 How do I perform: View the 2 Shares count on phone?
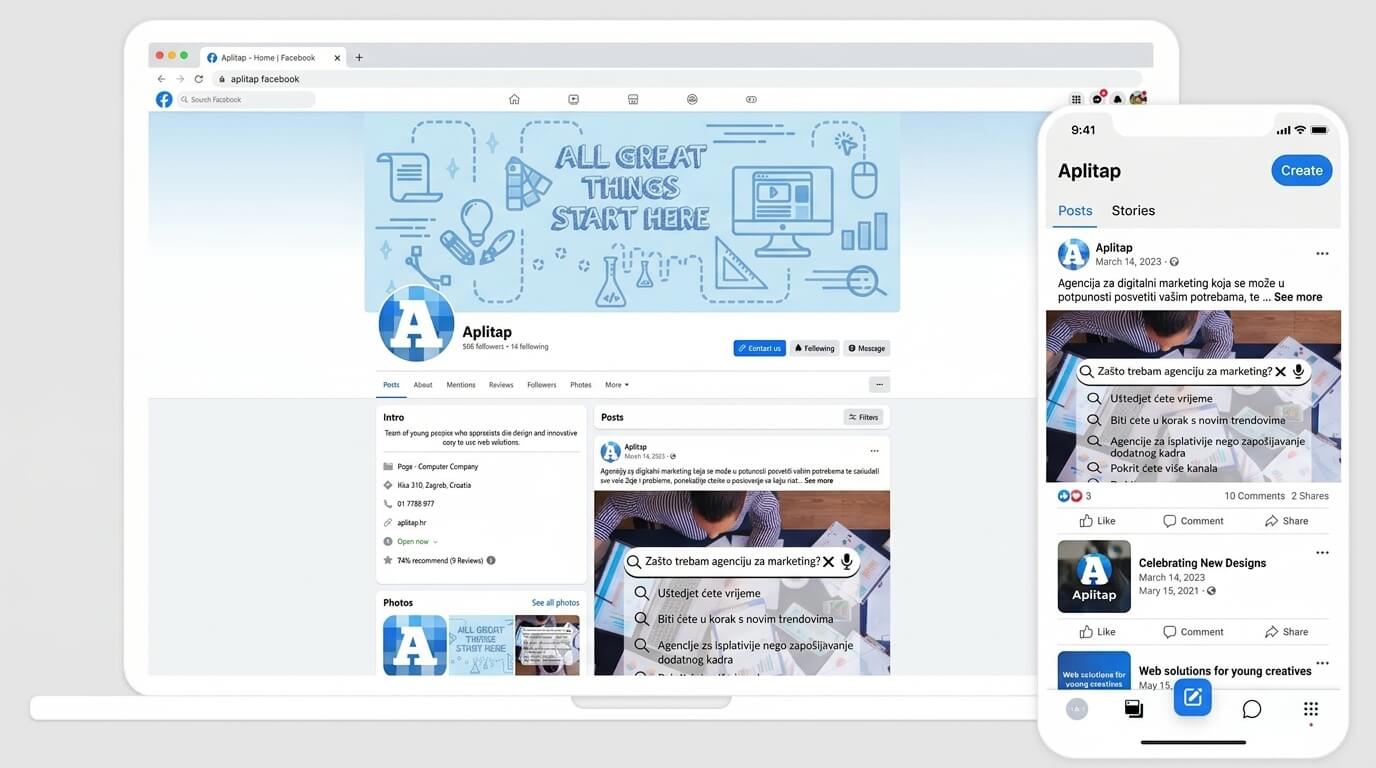[1310, 496]
